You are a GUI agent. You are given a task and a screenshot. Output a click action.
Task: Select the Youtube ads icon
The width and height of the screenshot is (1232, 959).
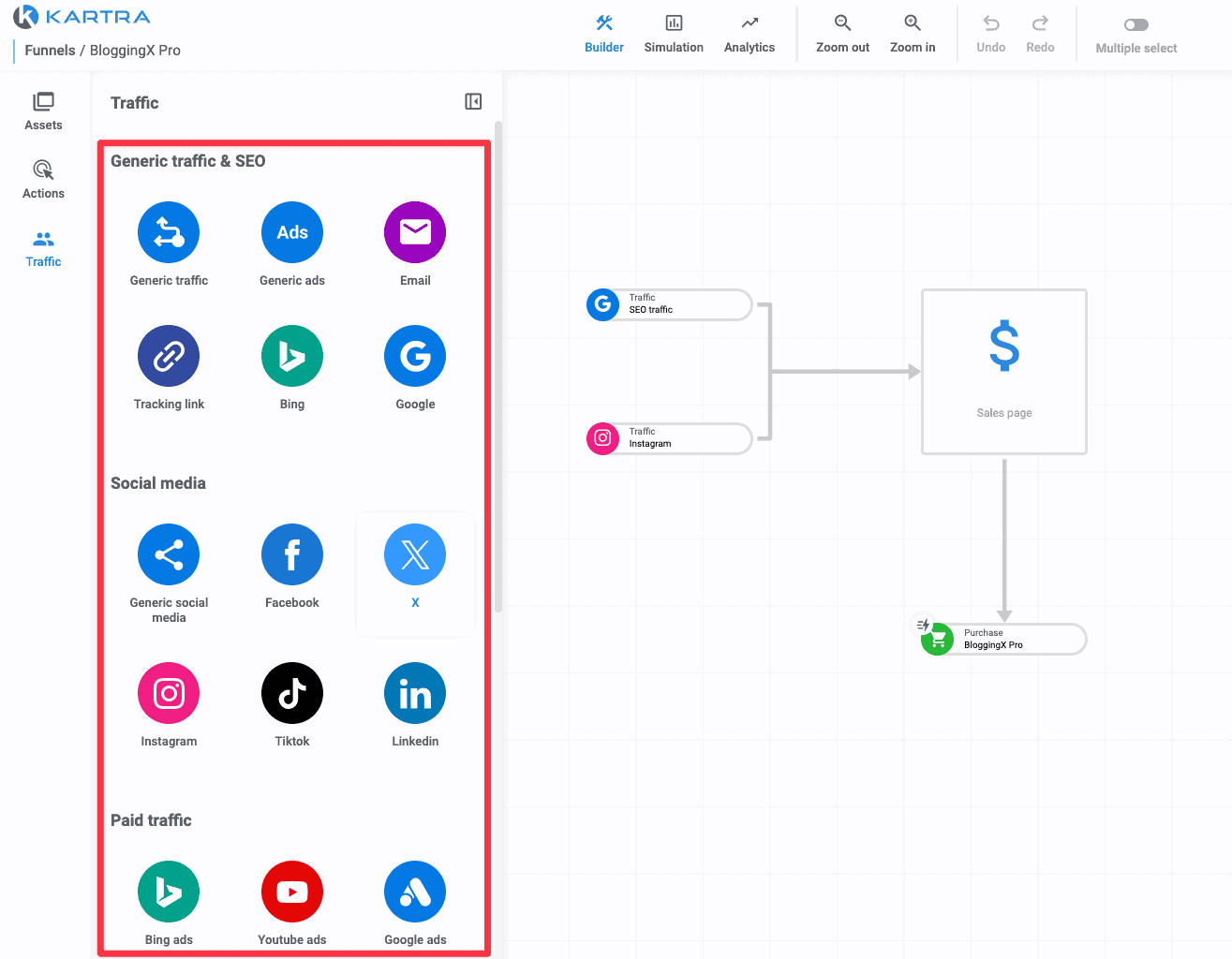pos(292,892)
